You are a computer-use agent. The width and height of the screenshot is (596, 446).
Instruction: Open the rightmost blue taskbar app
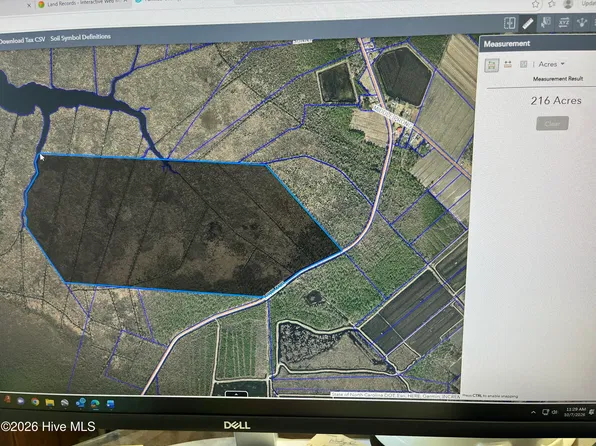pyautogui.click(x=110, y=404)
